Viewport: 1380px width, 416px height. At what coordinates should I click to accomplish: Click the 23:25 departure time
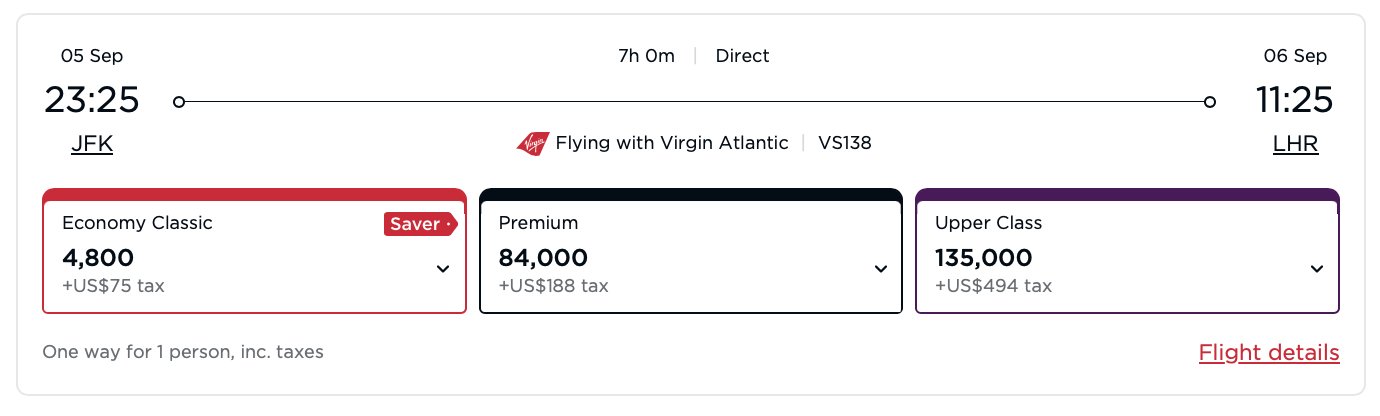point(92,100)
